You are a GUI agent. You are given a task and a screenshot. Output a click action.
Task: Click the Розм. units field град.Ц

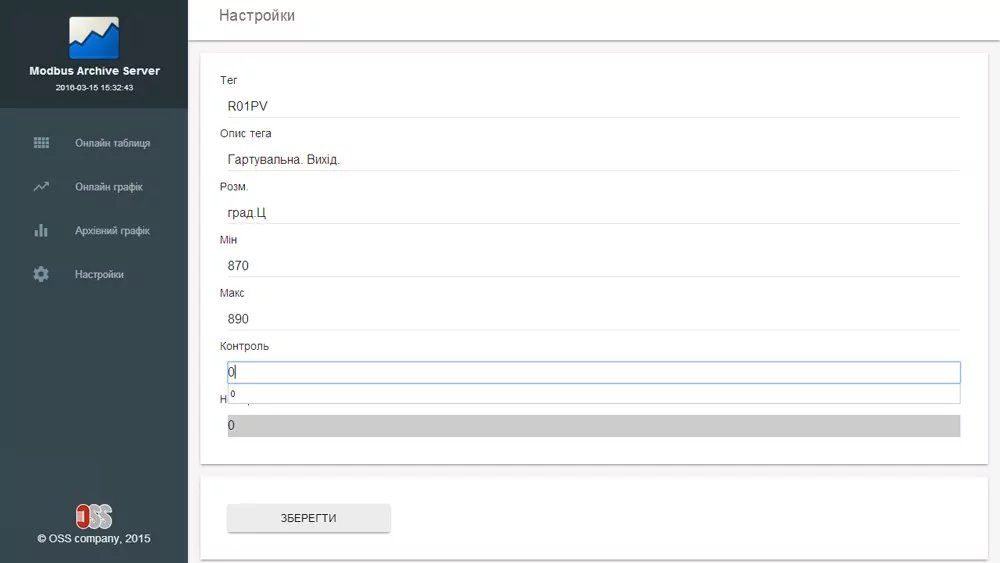pyautogui.click(x=593, y=212)
